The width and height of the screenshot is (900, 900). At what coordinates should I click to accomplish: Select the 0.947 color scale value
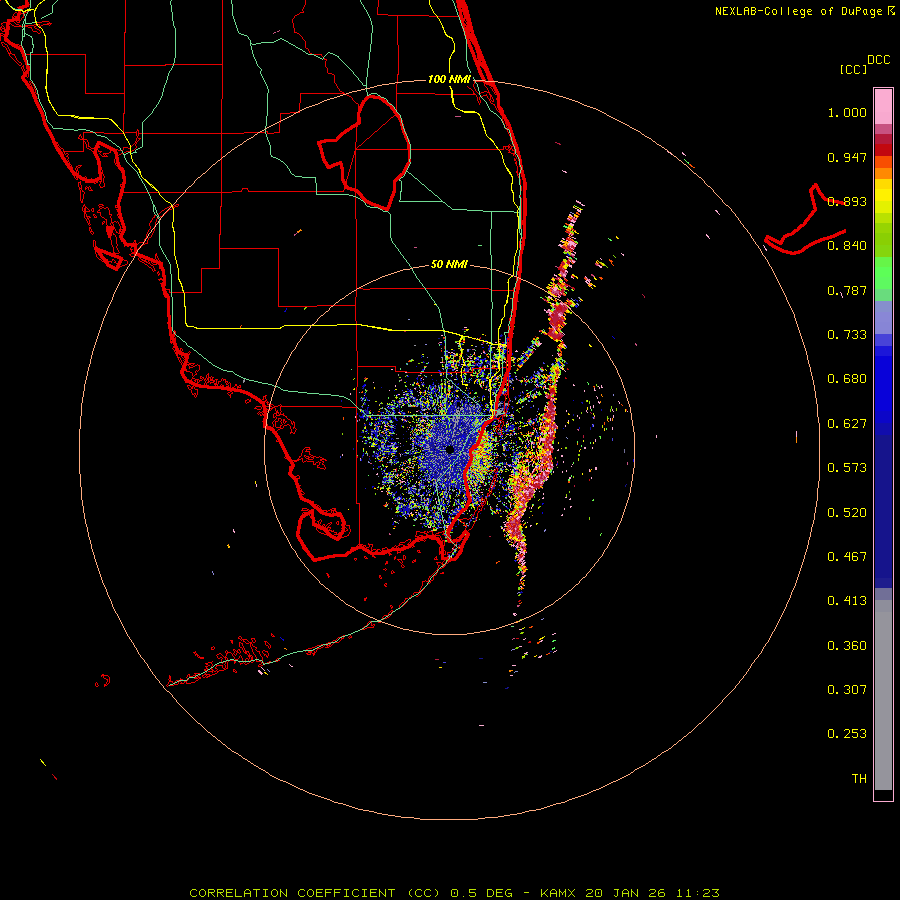(847, 157)
